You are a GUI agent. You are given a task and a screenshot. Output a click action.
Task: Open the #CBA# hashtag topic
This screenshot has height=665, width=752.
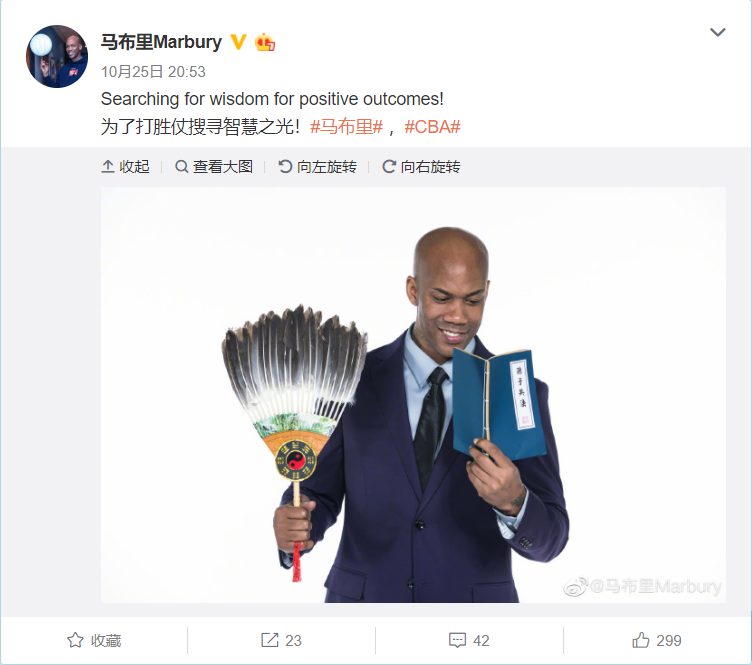(432, 127)
